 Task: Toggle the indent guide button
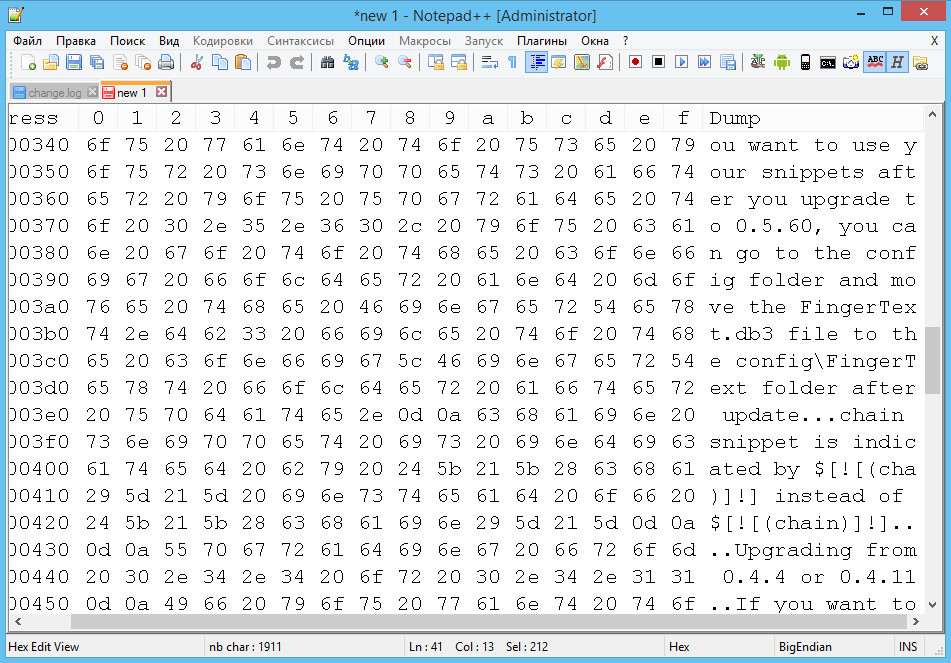pyautogui.click(x=536, y=62)
